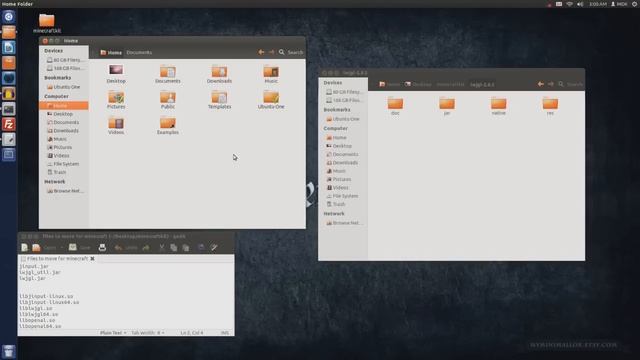
Task: Click minecraftkit breadcrumb in lwjgl window
Action: coord(450,84)
